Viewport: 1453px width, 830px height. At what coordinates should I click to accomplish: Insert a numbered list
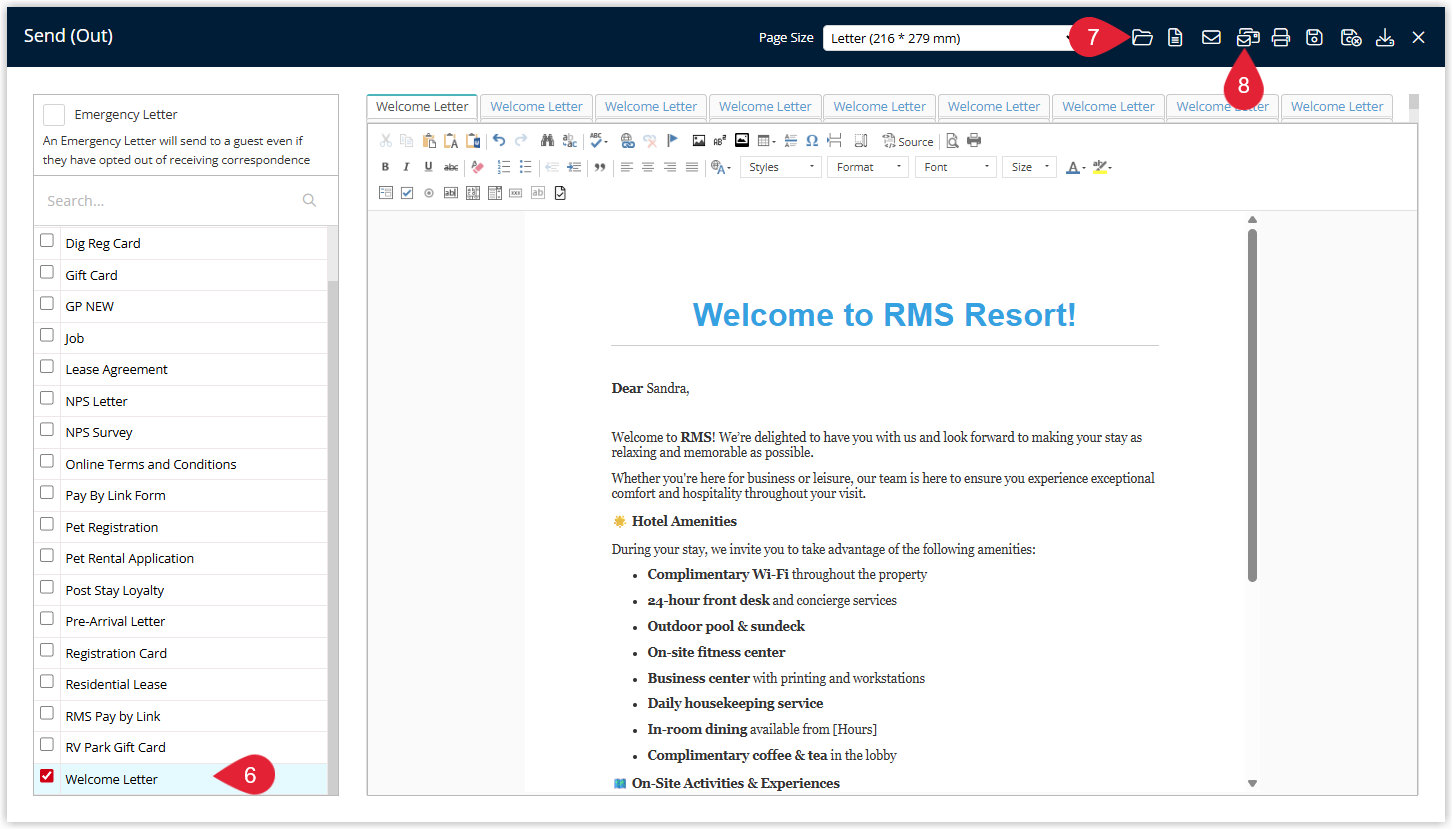505,167
